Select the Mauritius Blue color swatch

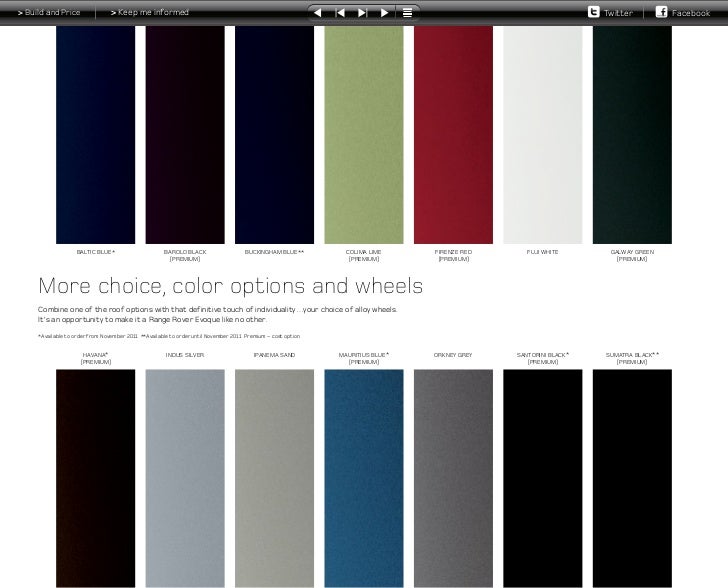[x=364, y=478]
